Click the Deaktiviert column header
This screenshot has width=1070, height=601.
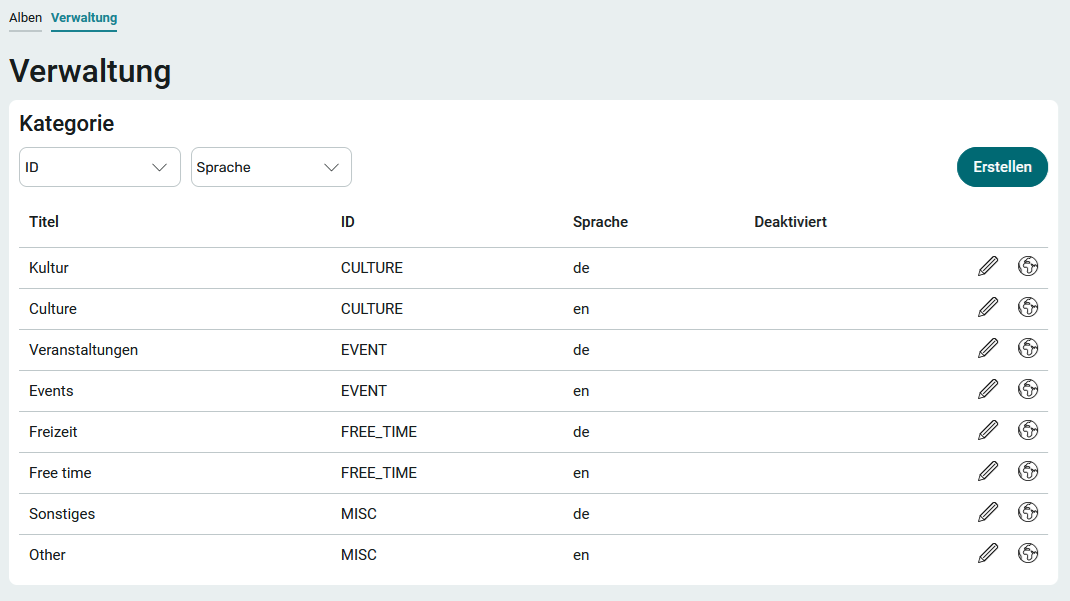(790, 222)
